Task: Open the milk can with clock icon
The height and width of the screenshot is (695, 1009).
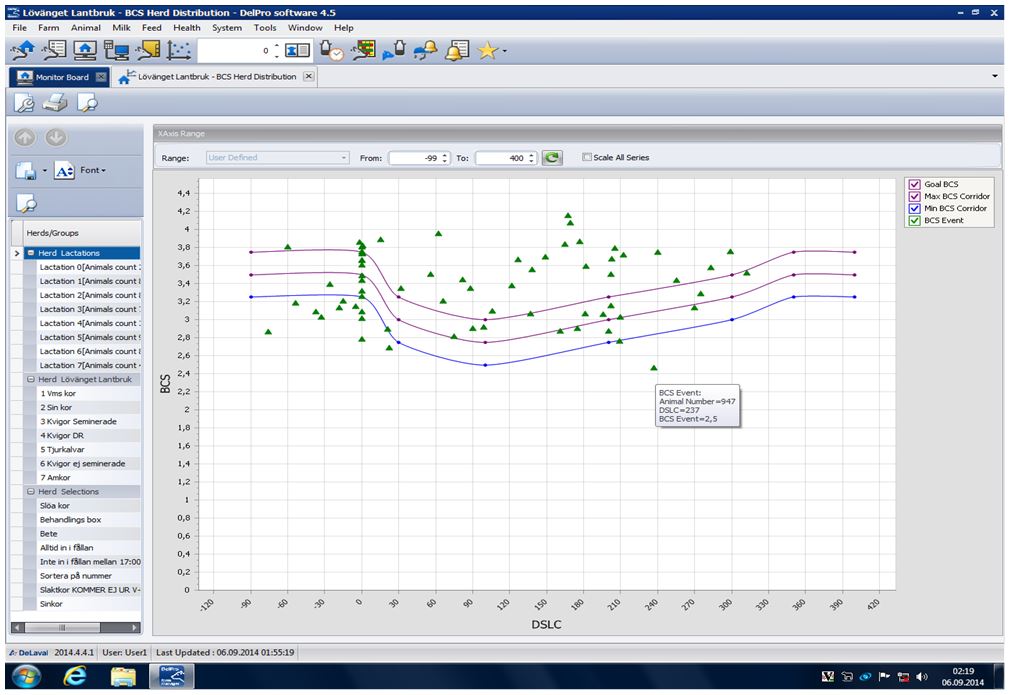Action: pyautogui.click(x=332, y=50)
